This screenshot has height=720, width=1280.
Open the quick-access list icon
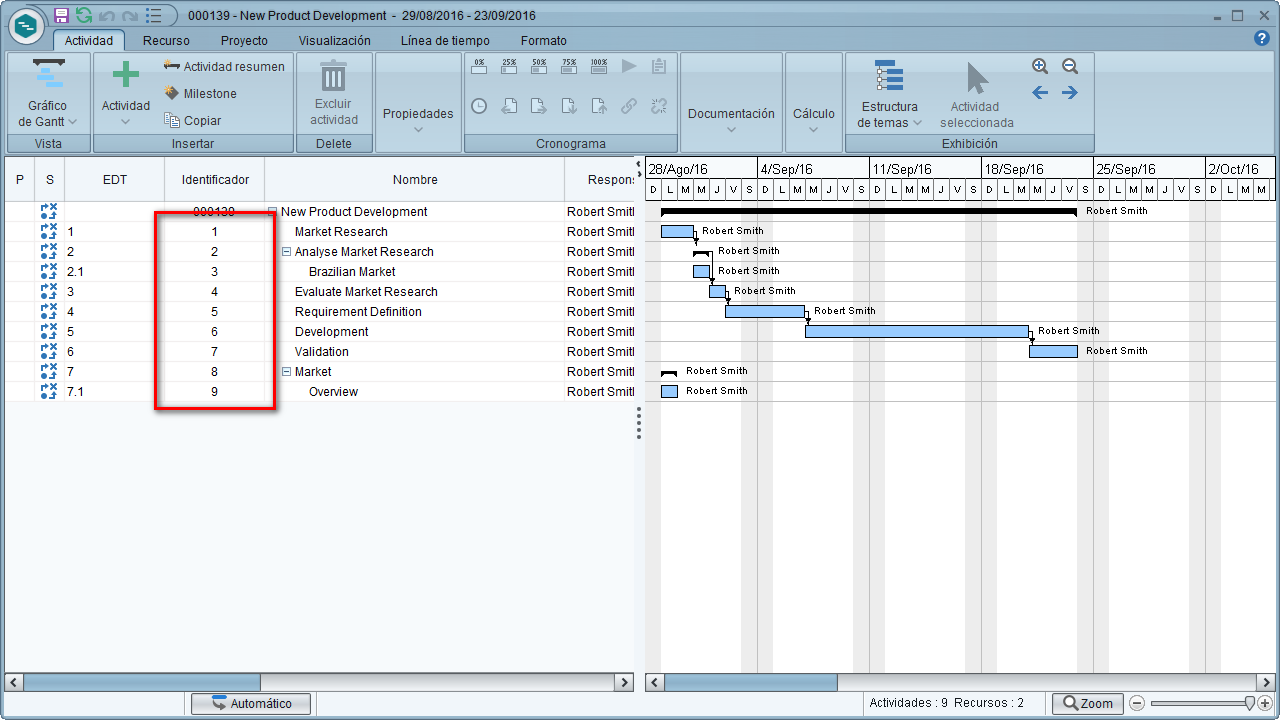coord(153,15)
